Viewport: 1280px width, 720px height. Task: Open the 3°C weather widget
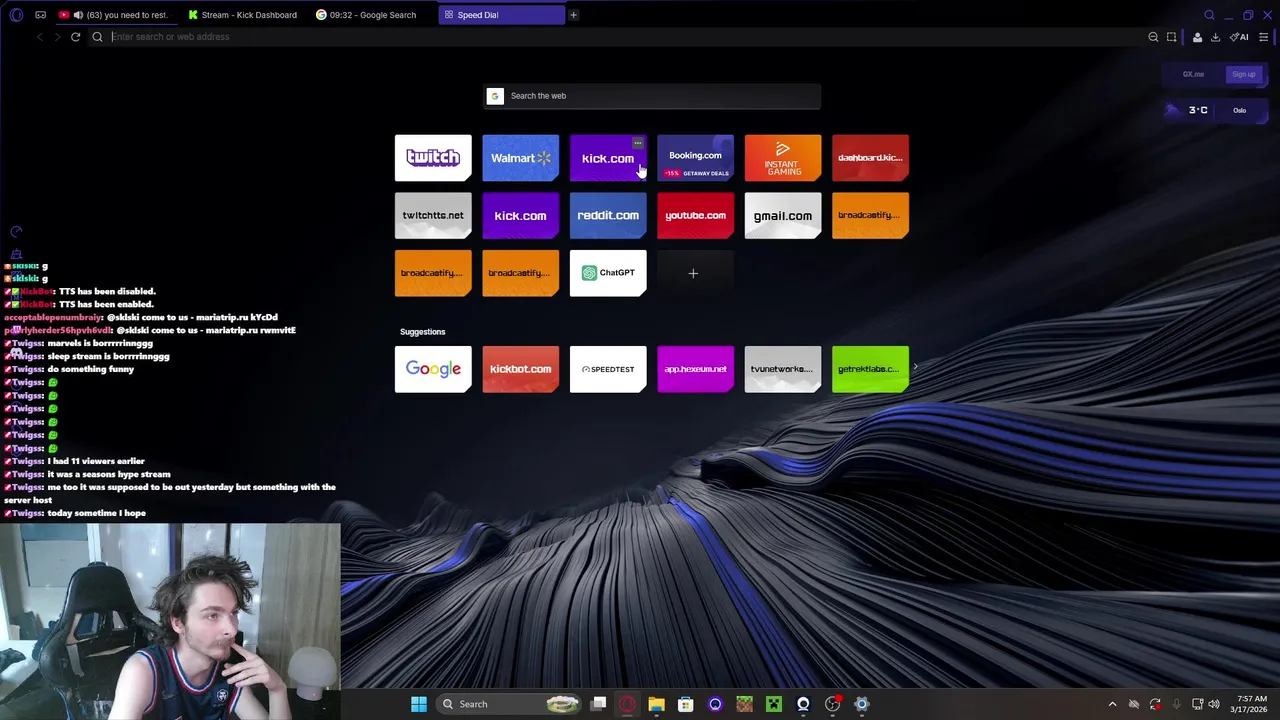pyautogui.click(x=1189, y=110)
